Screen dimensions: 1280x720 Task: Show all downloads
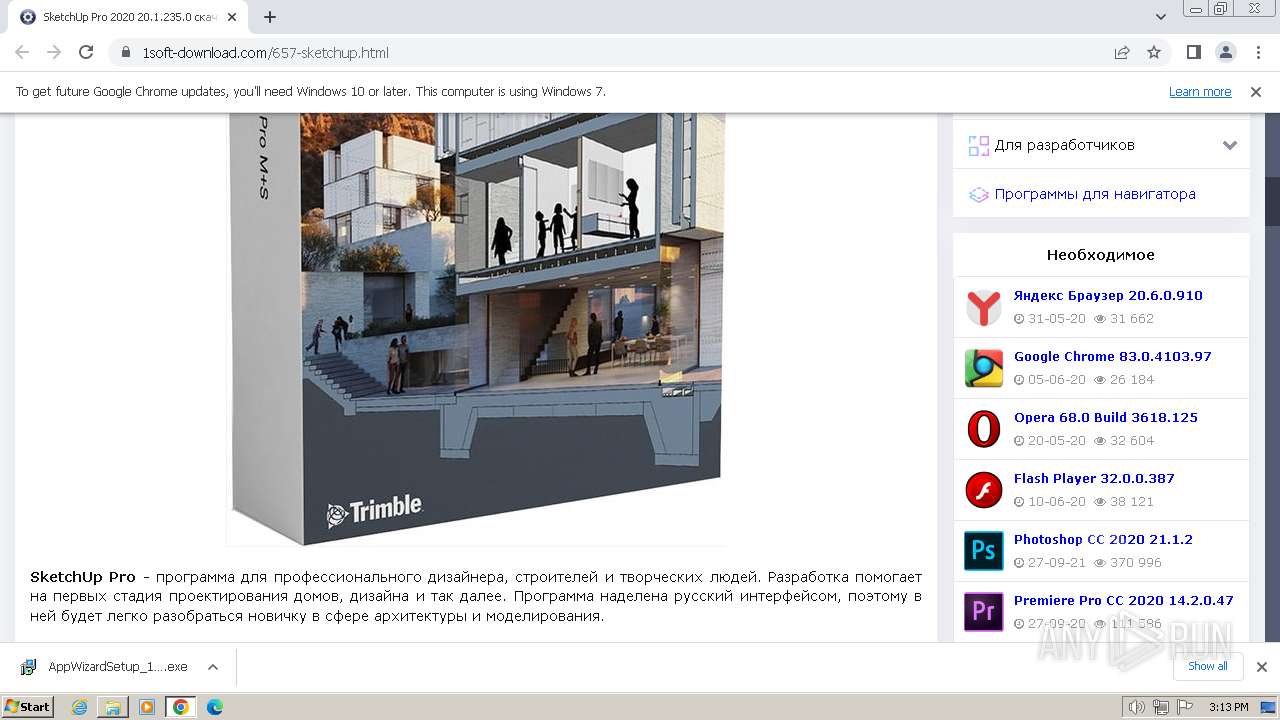pos(1207,666)
